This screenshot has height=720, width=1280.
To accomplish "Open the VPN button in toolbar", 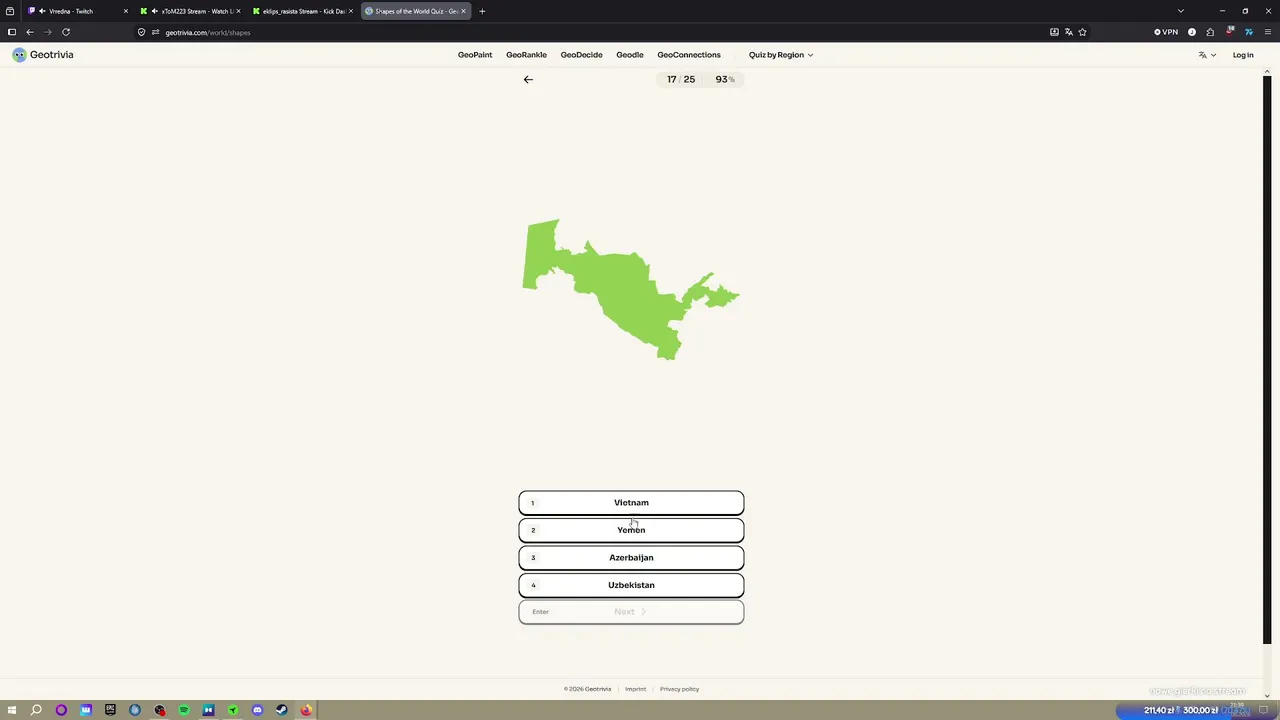I will (1166, 32).
